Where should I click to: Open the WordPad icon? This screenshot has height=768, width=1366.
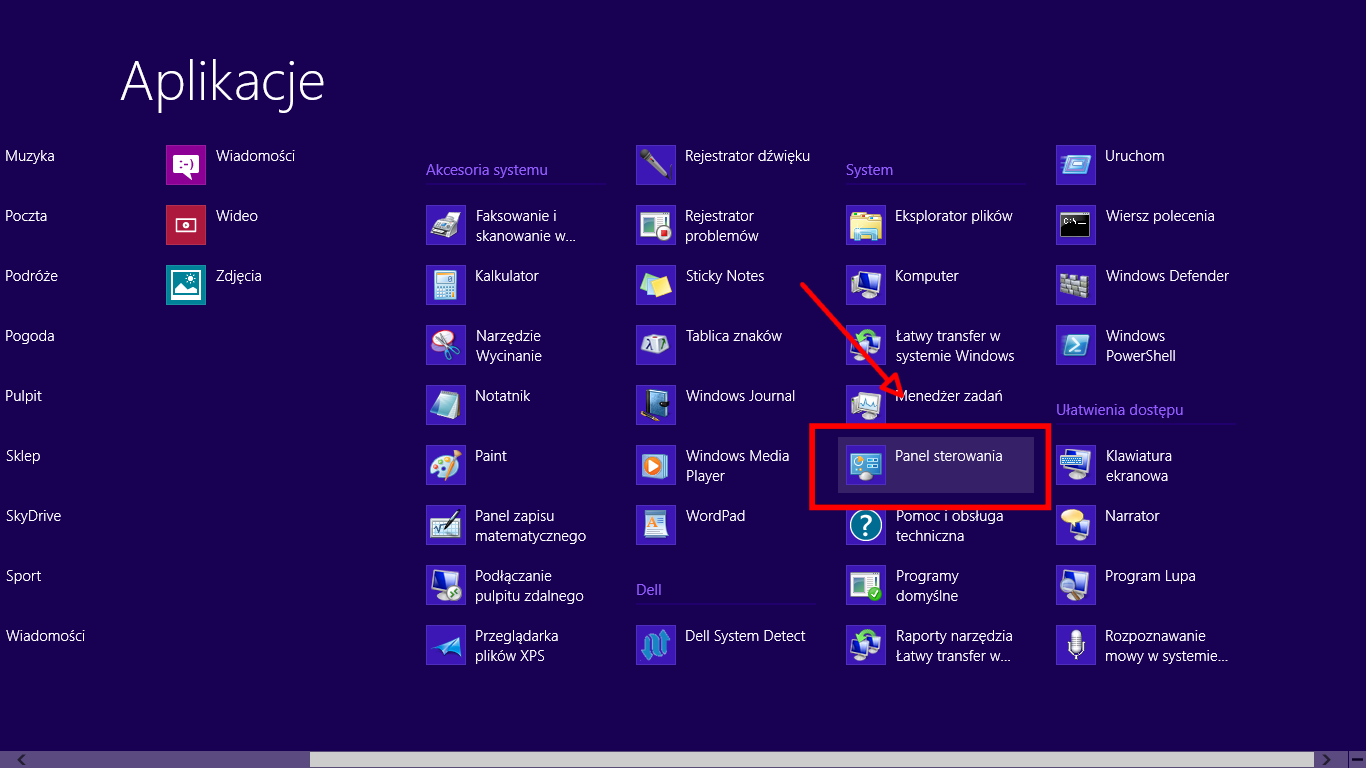point(656,525)
